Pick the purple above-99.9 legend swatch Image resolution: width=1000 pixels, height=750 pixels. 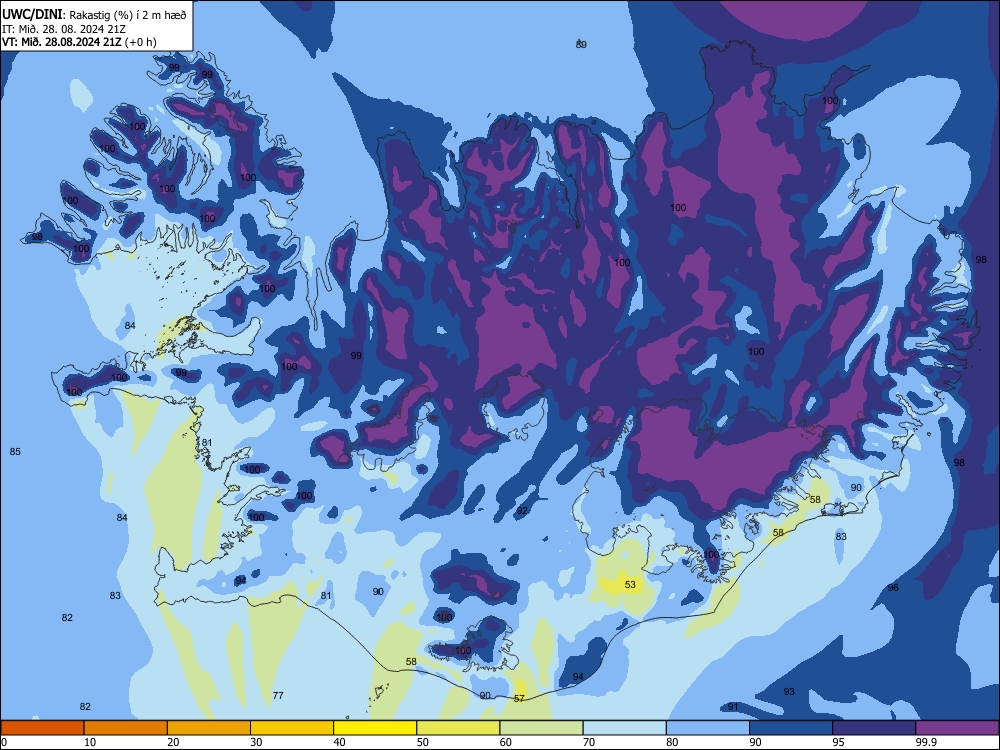pos(957,728)
